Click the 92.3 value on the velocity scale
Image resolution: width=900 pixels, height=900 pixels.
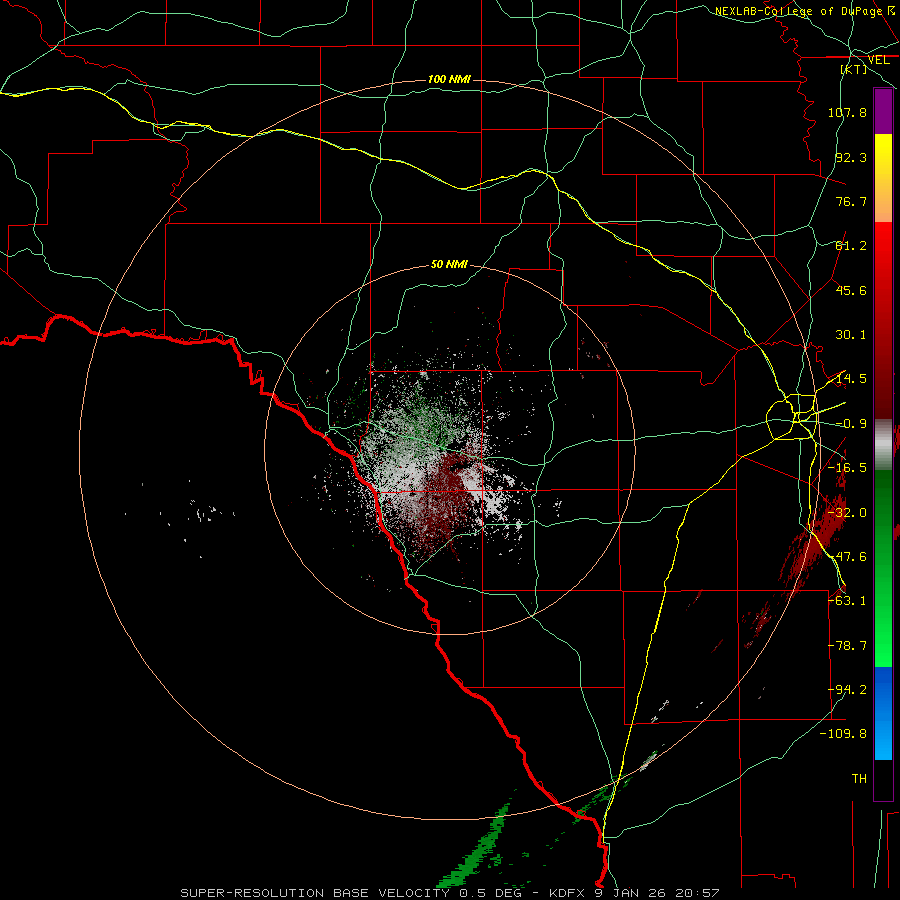[x=851, y=157]
